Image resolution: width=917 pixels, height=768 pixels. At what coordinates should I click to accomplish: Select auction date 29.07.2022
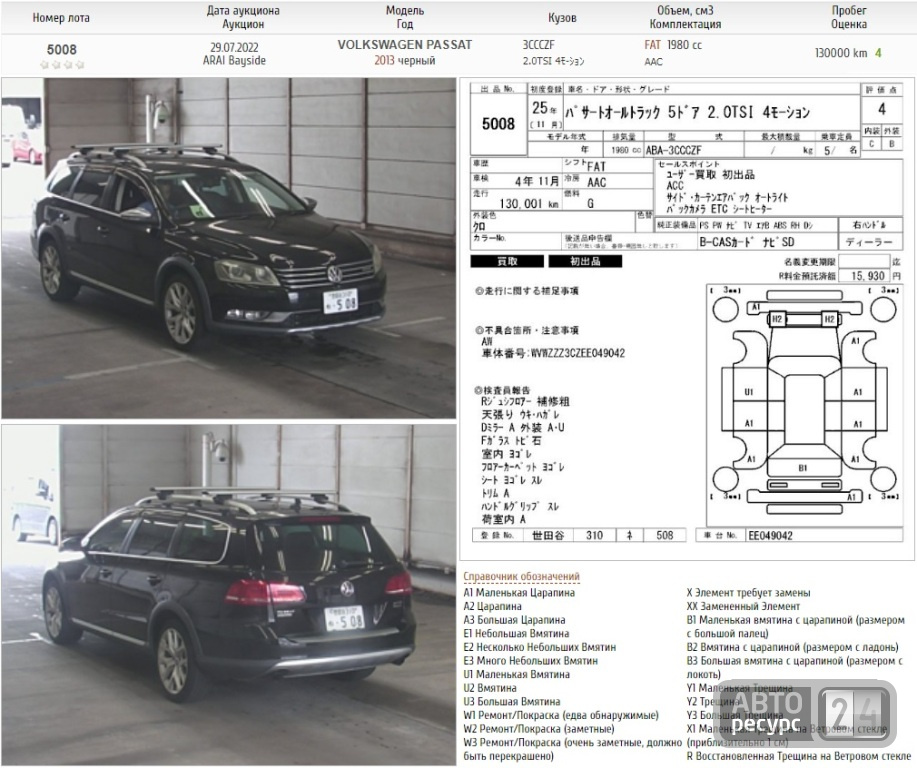[234, 47]
